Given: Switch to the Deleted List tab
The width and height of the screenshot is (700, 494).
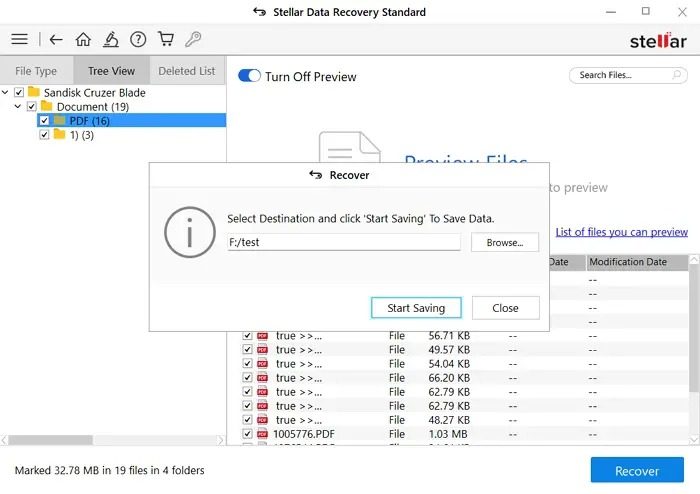Looking at the screenshot, I should coord(187,71).
